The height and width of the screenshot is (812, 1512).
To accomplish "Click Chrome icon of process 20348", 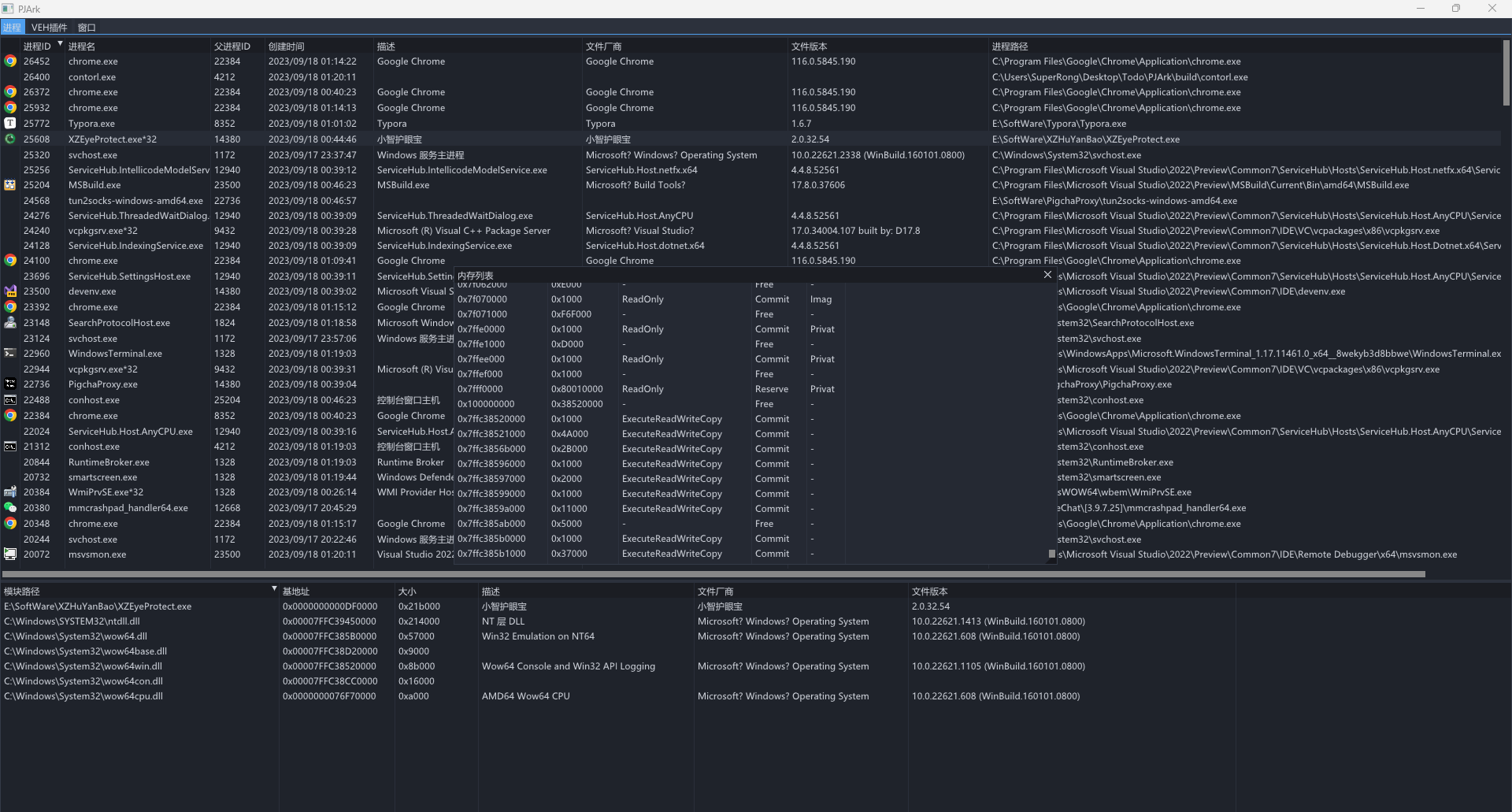I will [x=10, y=523].
